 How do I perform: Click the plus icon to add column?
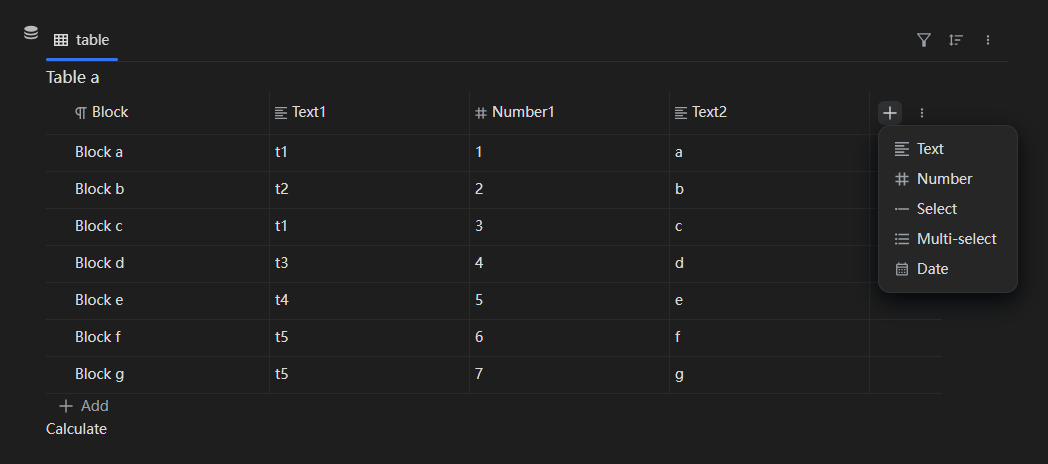[x=890, y=113]
